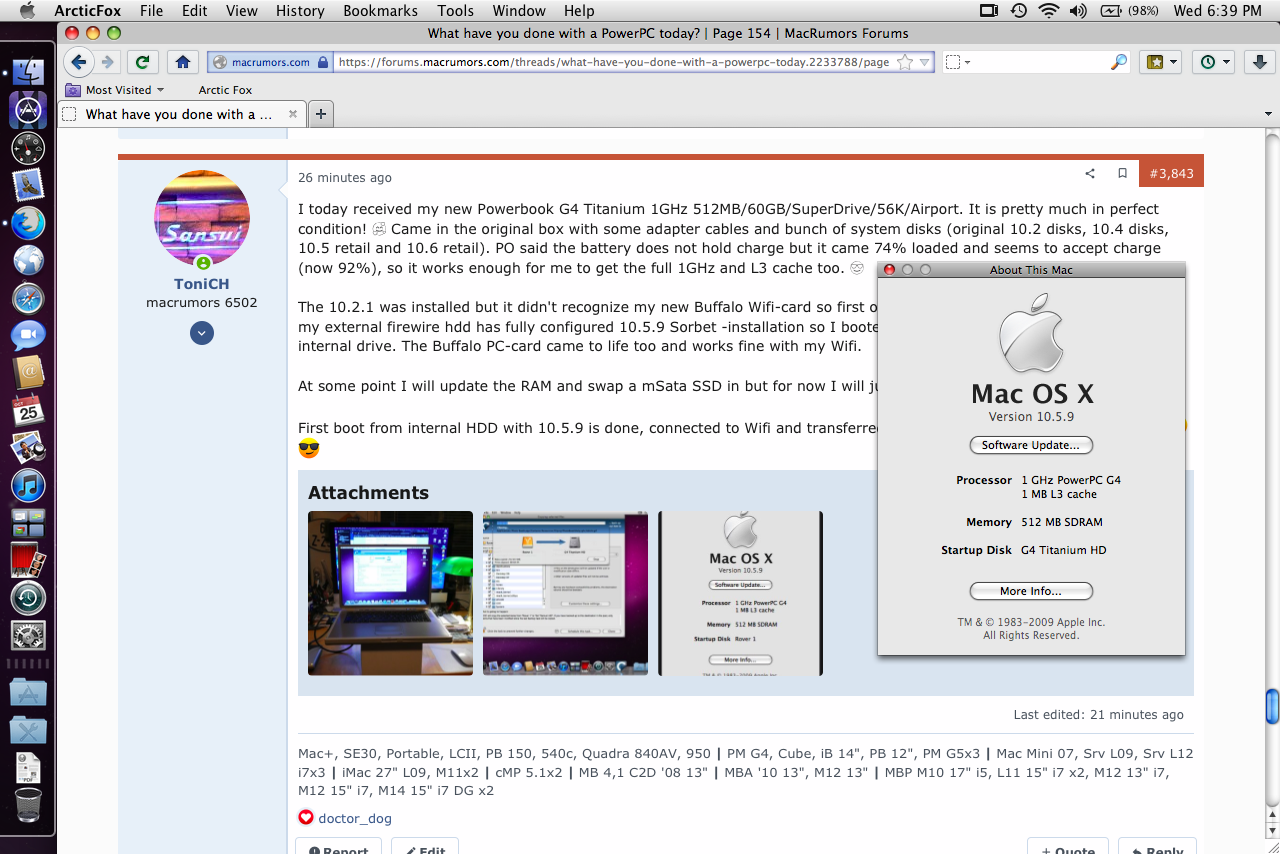Open the Apple menu
The height and width of the screenshot is (854, 1280).
[x=26, y=11]
